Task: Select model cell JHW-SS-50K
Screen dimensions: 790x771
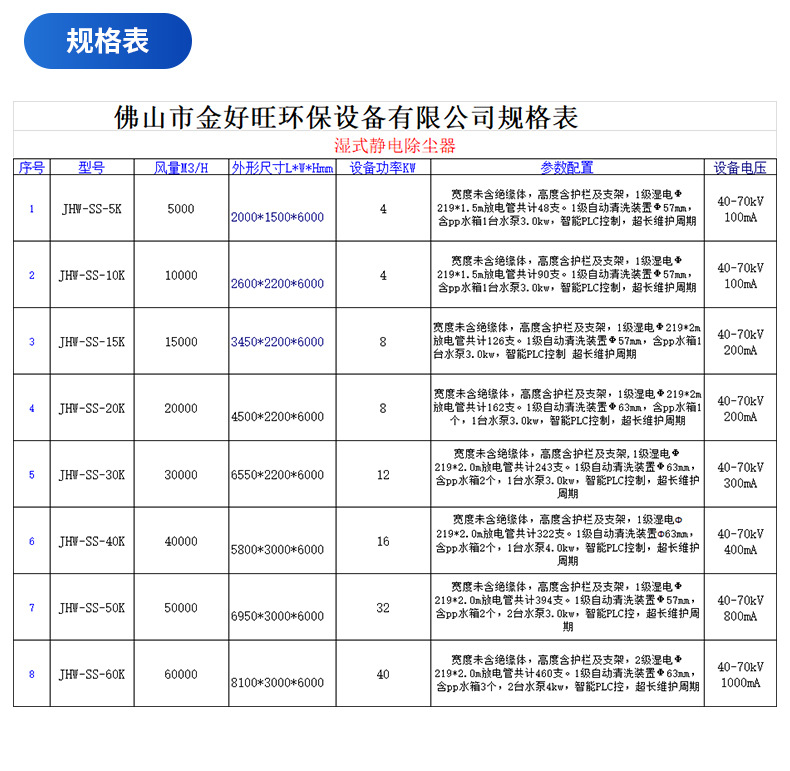Action: [92, 608]
